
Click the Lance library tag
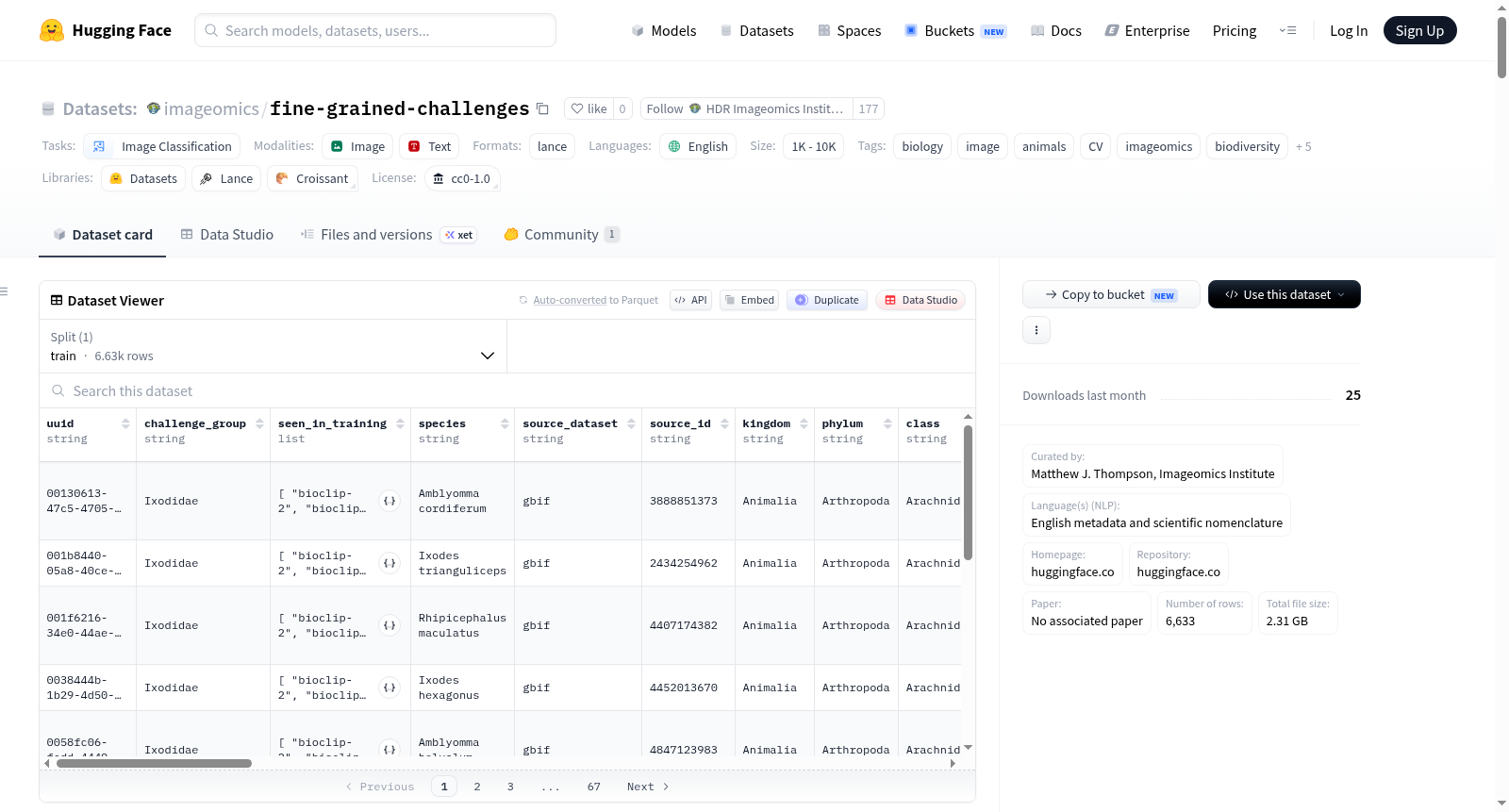[226, 178]
